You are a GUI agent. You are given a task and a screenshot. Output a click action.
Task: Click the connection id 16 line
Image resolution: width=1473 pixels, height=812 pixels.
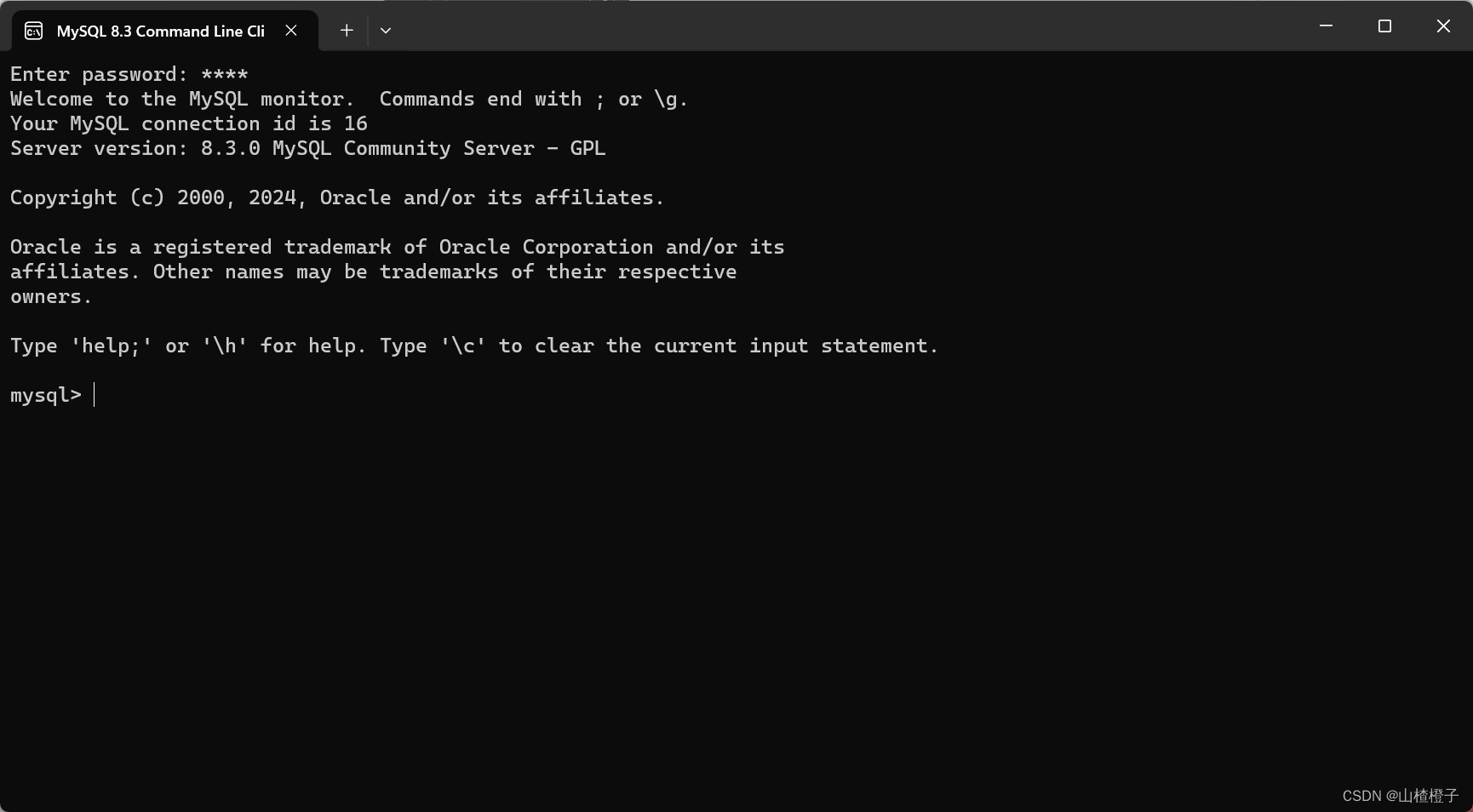187,123
